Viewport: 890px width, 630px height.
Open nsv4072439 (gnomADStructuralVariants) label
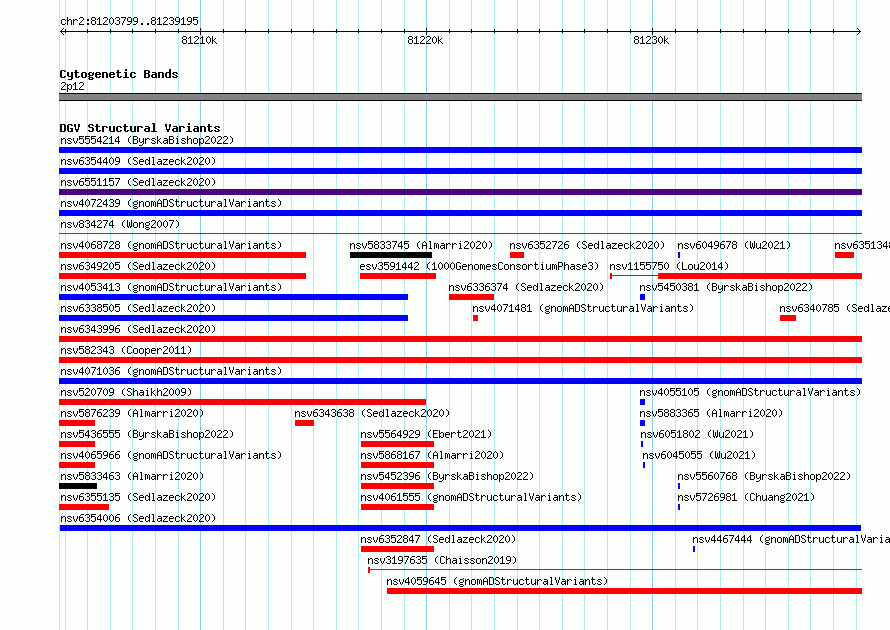(171, 203)
